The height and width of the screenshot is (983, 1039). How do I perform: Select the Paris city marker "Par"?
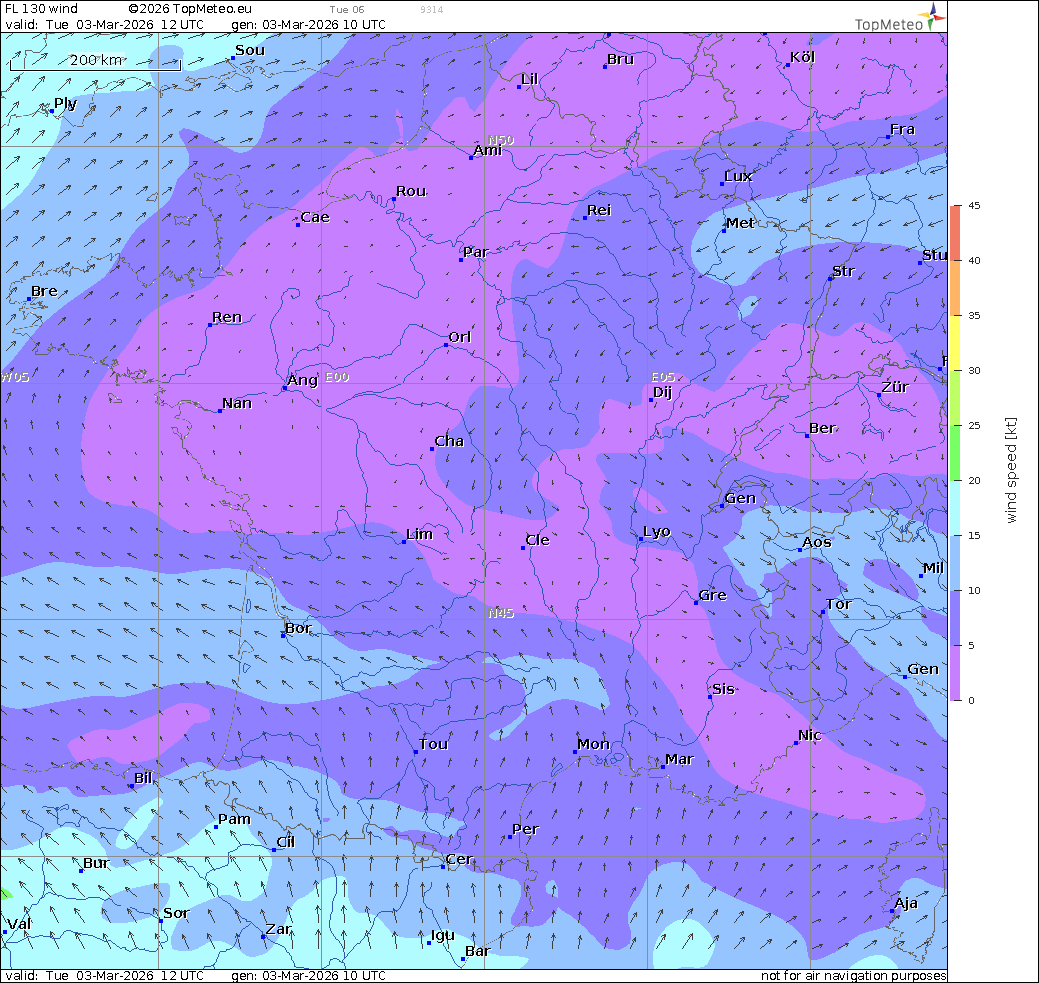point(462,259)
